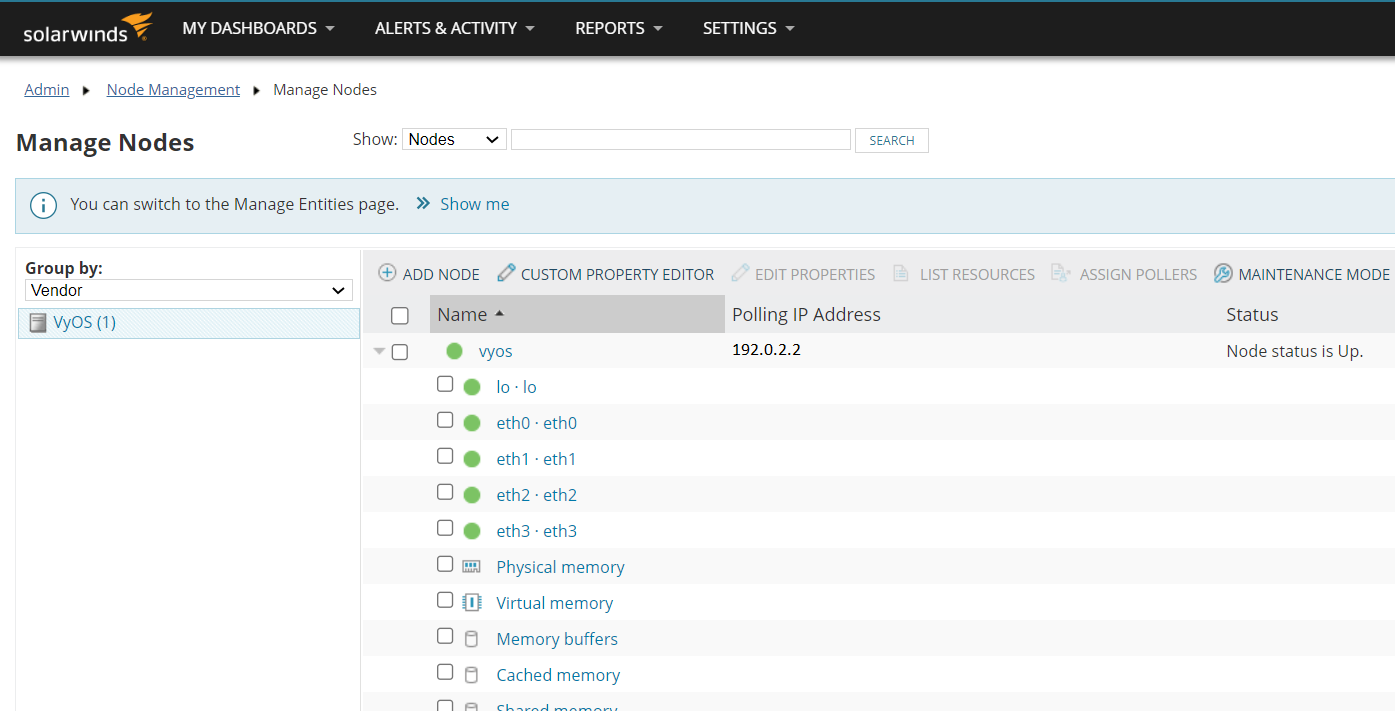Open the Show Nodes dropdown
The height and width of the screenshot is (711, 1395).
(x=454, y=140)
